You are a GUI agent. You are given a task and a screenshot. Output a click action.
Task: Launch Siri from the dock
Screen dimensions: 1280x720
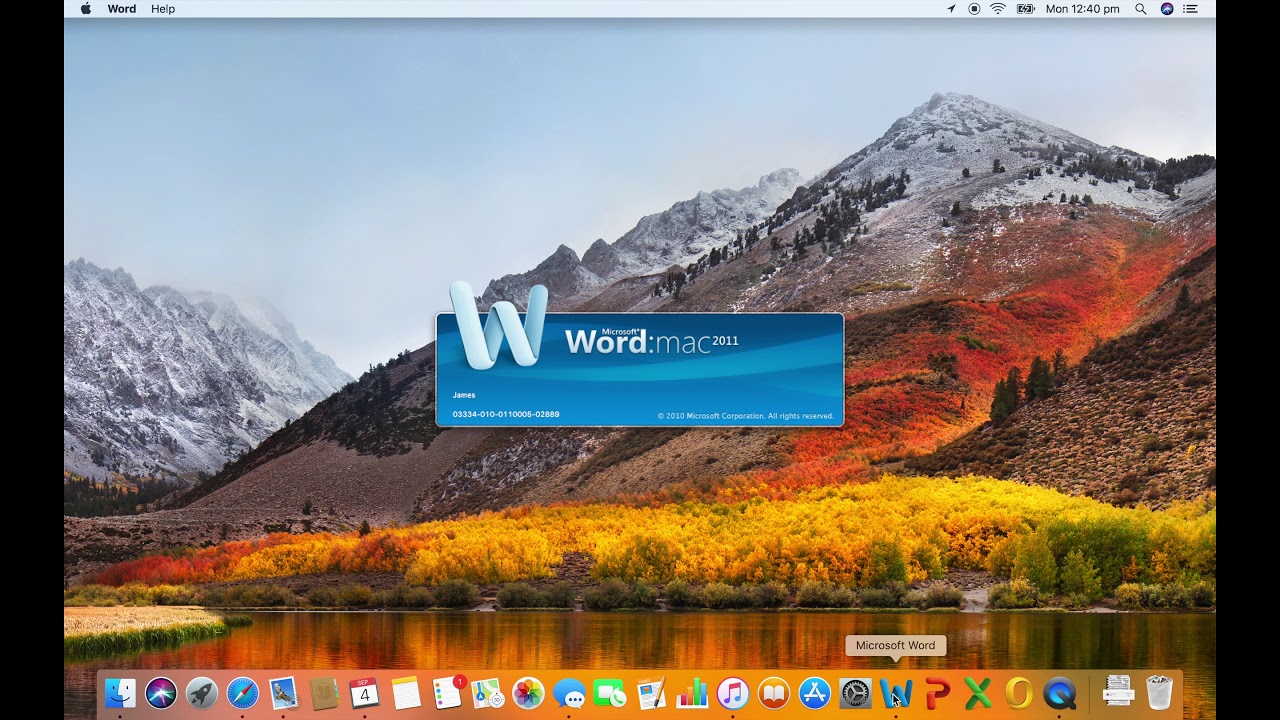click(161, 692)
